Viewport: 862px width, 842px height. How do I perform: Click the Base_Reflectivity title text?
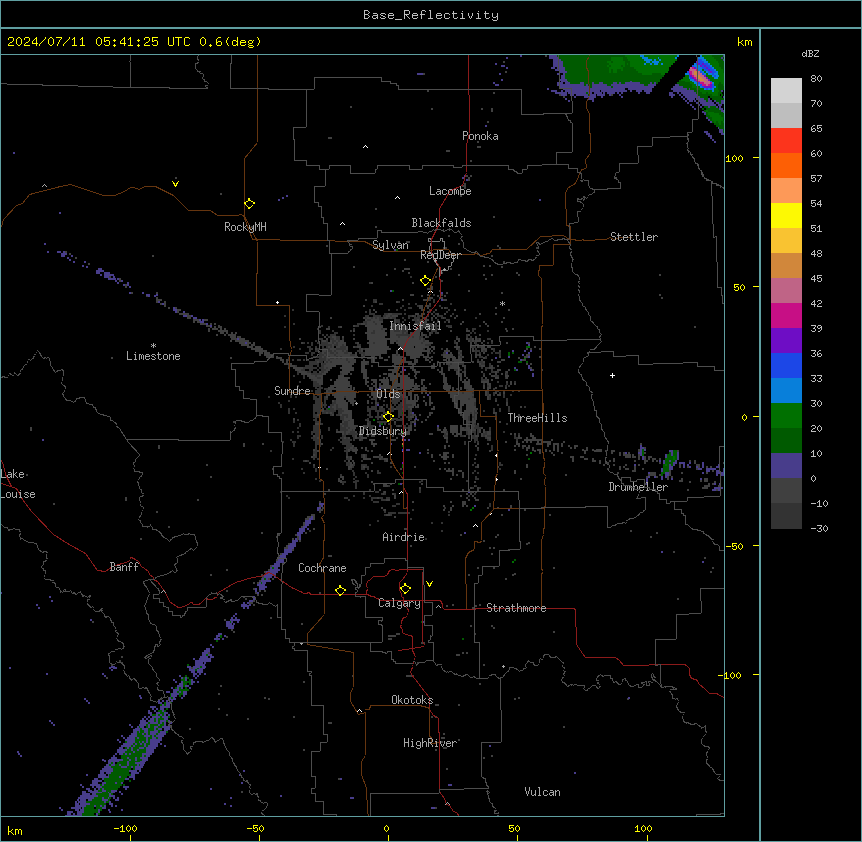click(431, 15)
